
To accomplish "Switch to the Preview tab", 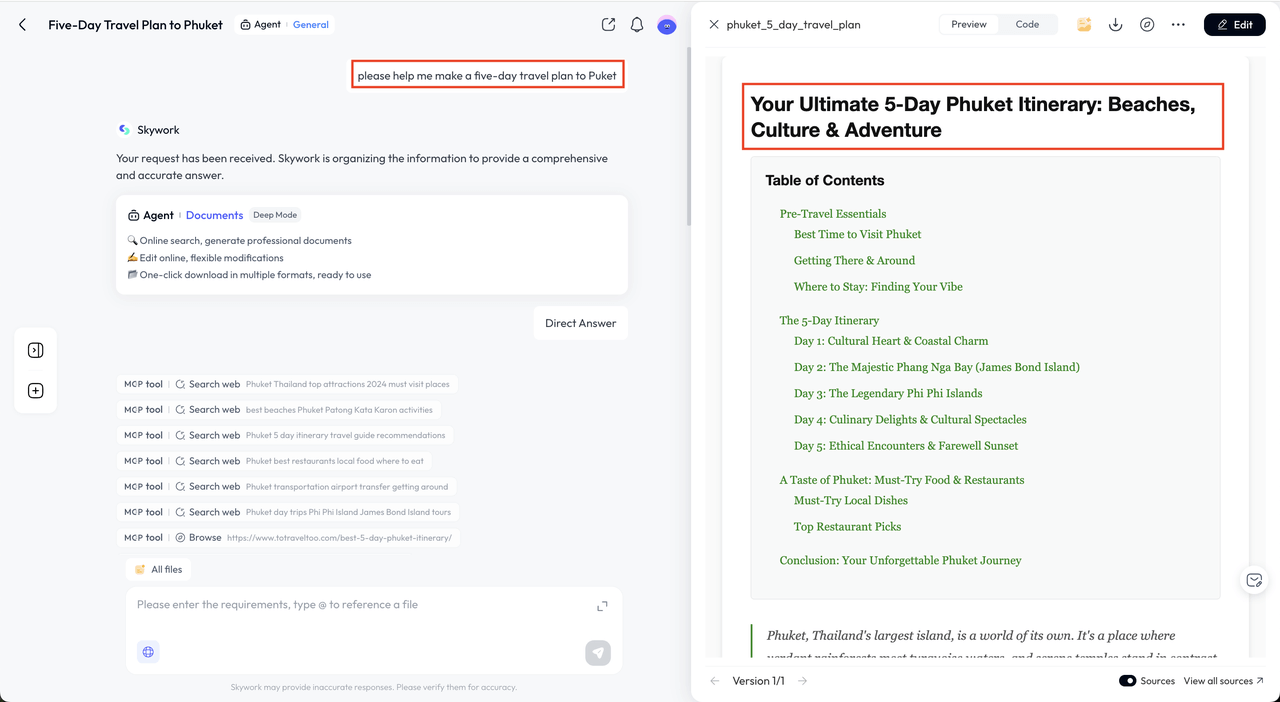I will point(968,25).
